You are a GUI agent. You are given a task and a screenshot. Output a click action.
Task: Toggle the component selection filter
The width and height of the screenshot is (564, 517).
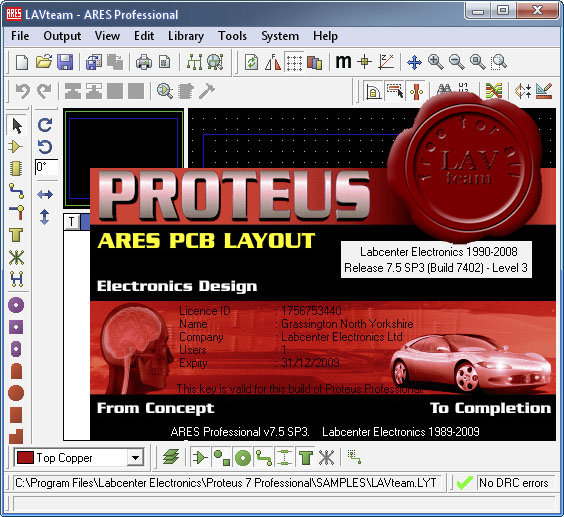point(200,458)
